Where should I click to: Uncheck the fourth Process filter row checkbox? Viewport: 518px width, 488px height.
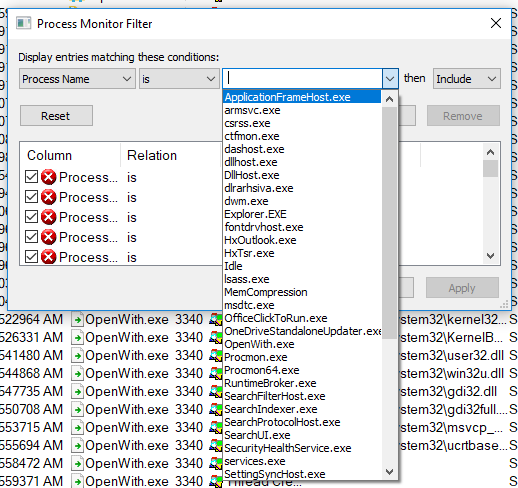pos(31,237)
